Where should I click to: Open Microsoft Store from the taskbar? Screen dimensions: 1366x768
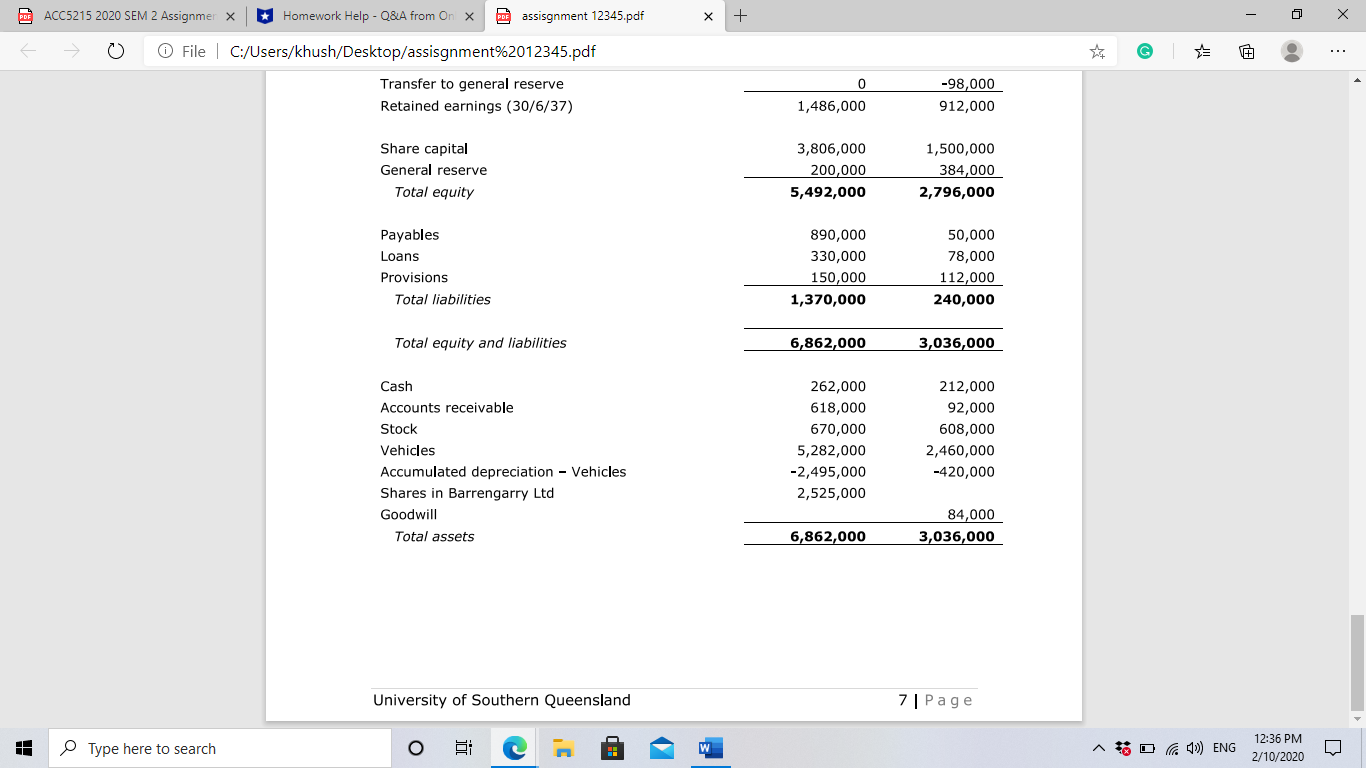[612, 747]
